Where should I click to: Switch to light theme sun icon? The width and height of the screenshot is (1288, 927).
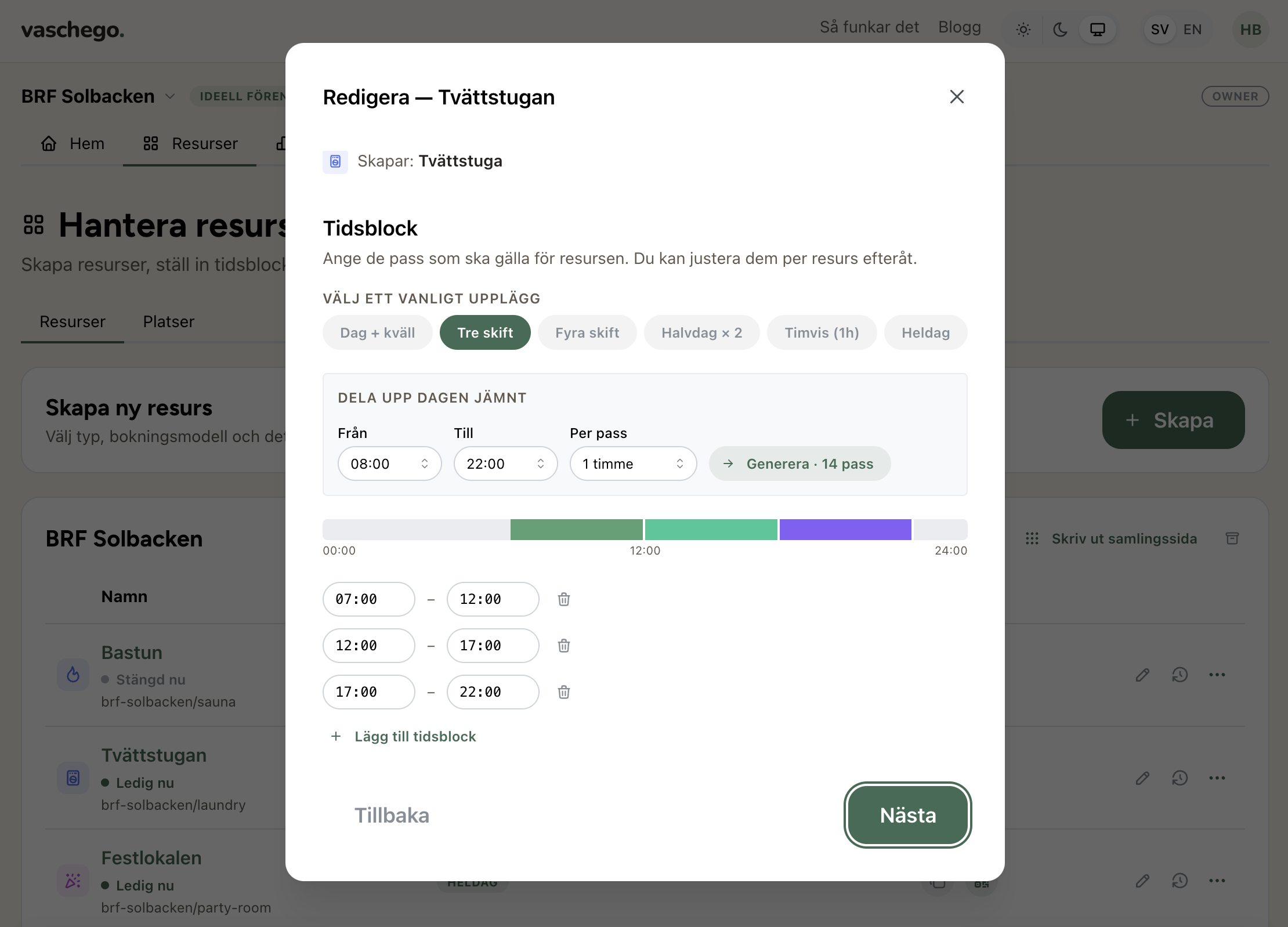click(x=1023, y=30)
